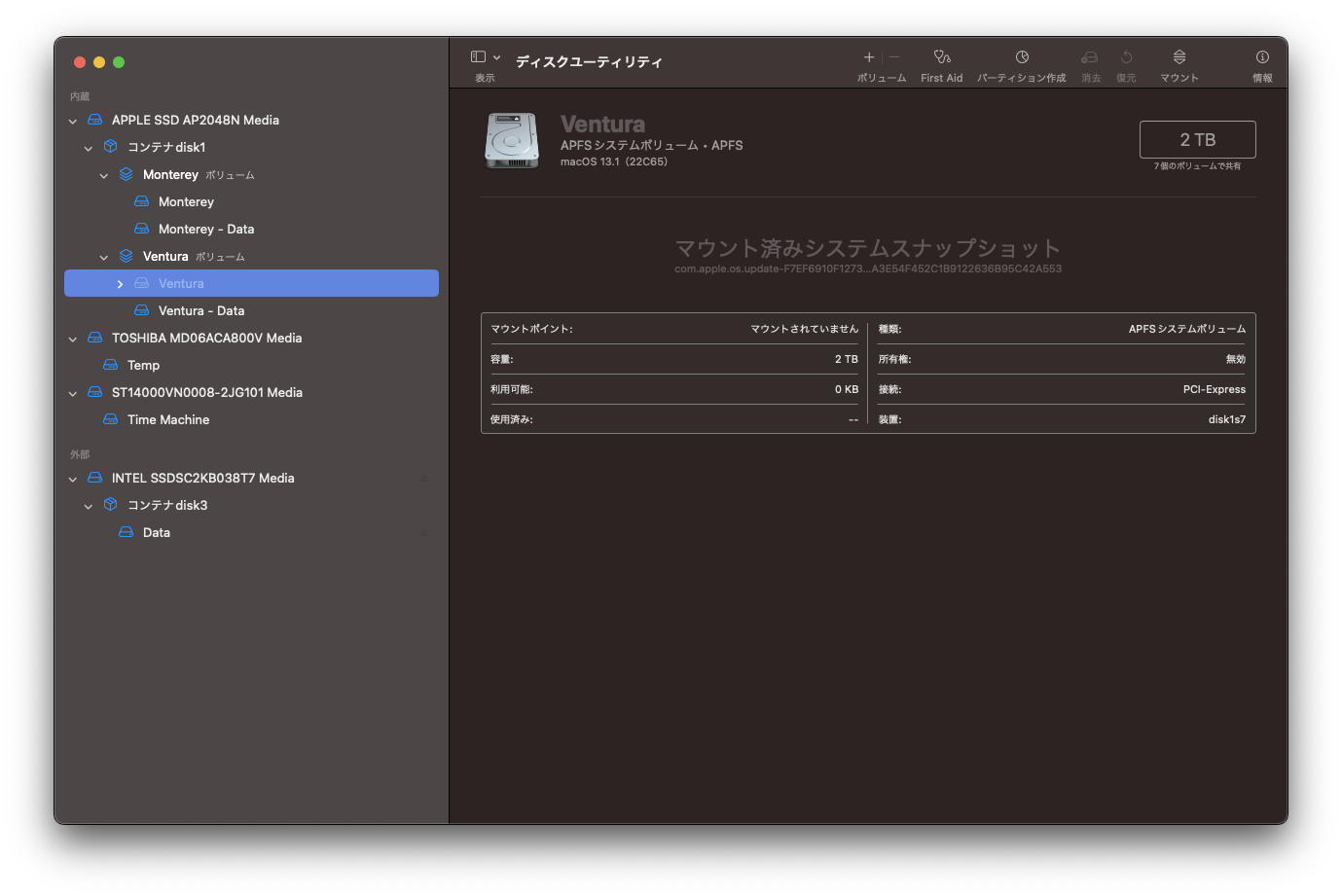Screen dimensions: 1342x896
Task: Click the 外部 sidebar section header
Action: [80, 454]
